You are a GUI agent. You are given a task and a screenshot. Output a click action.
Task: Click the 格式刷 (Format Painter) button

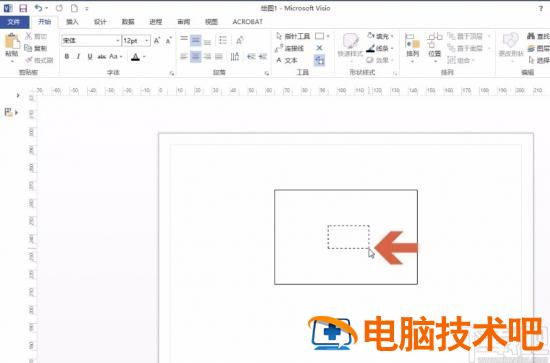coord(40,60)
